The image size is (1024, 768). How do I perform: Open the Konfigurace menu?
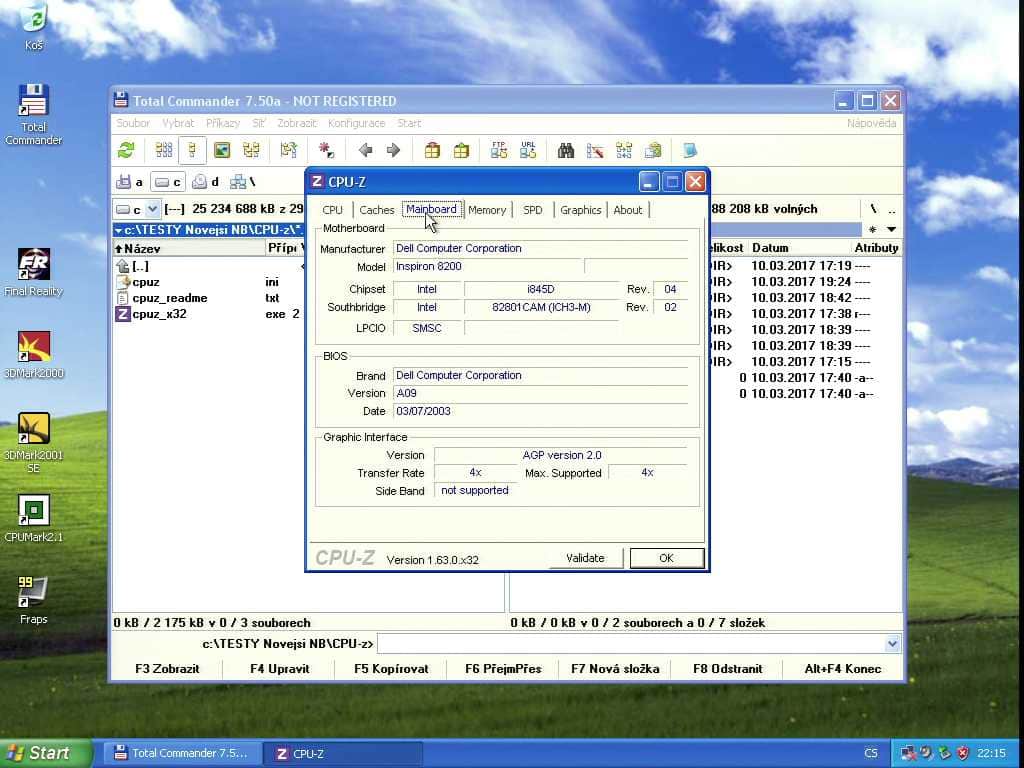click(357, 123)
